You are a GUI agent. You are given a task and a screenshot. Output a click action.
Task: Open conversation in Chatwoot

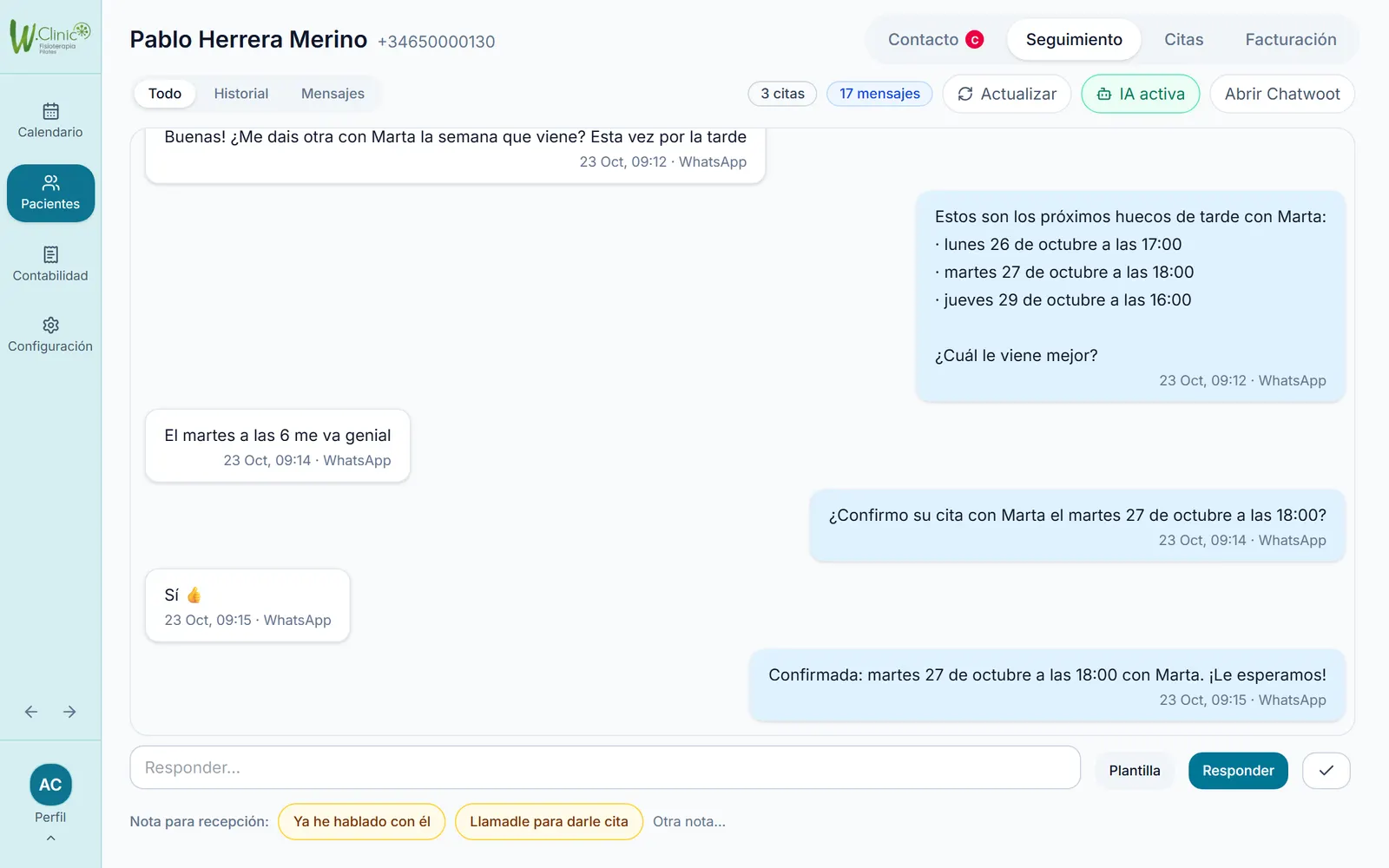click(1282, 94)
